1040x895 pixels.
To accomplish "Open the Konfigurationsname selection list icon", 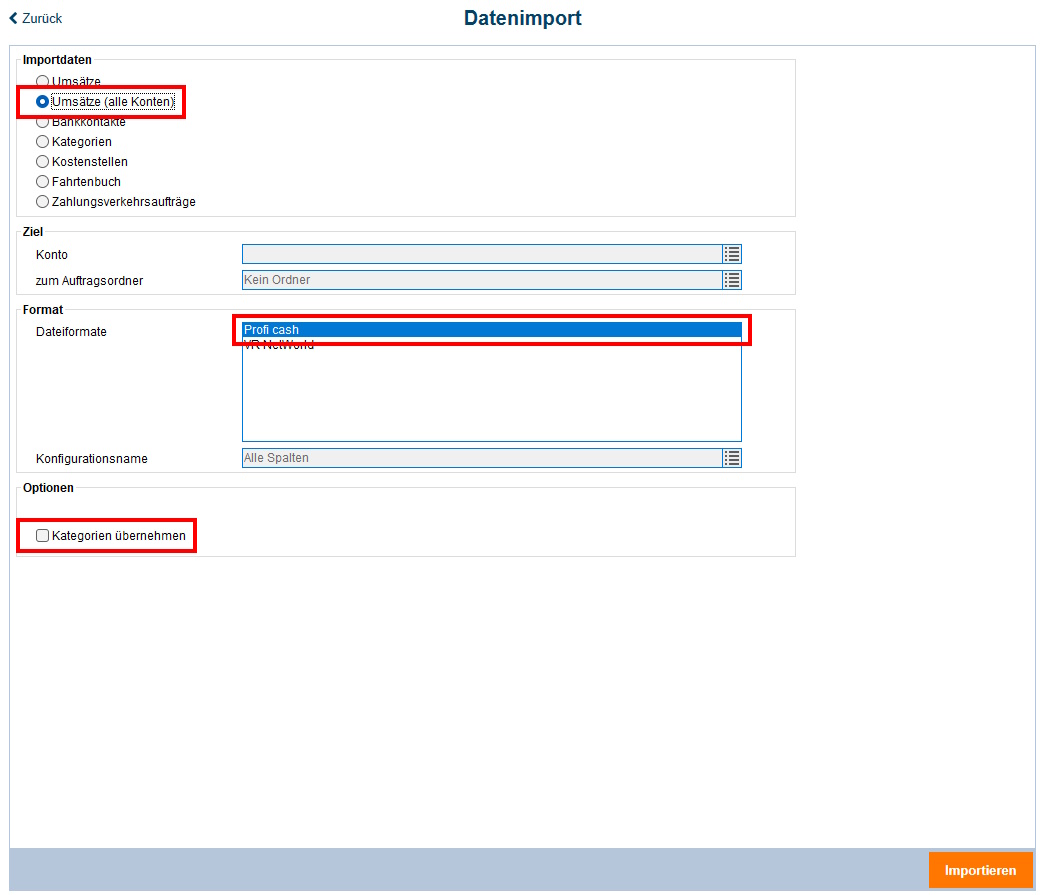I will click(732, 458).
